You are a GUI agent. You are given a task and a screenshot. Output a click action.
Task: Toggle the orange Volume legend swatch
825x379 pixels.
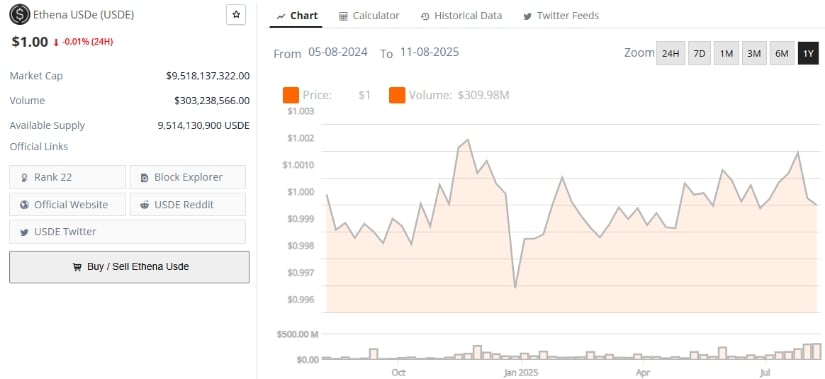[397, 96]
